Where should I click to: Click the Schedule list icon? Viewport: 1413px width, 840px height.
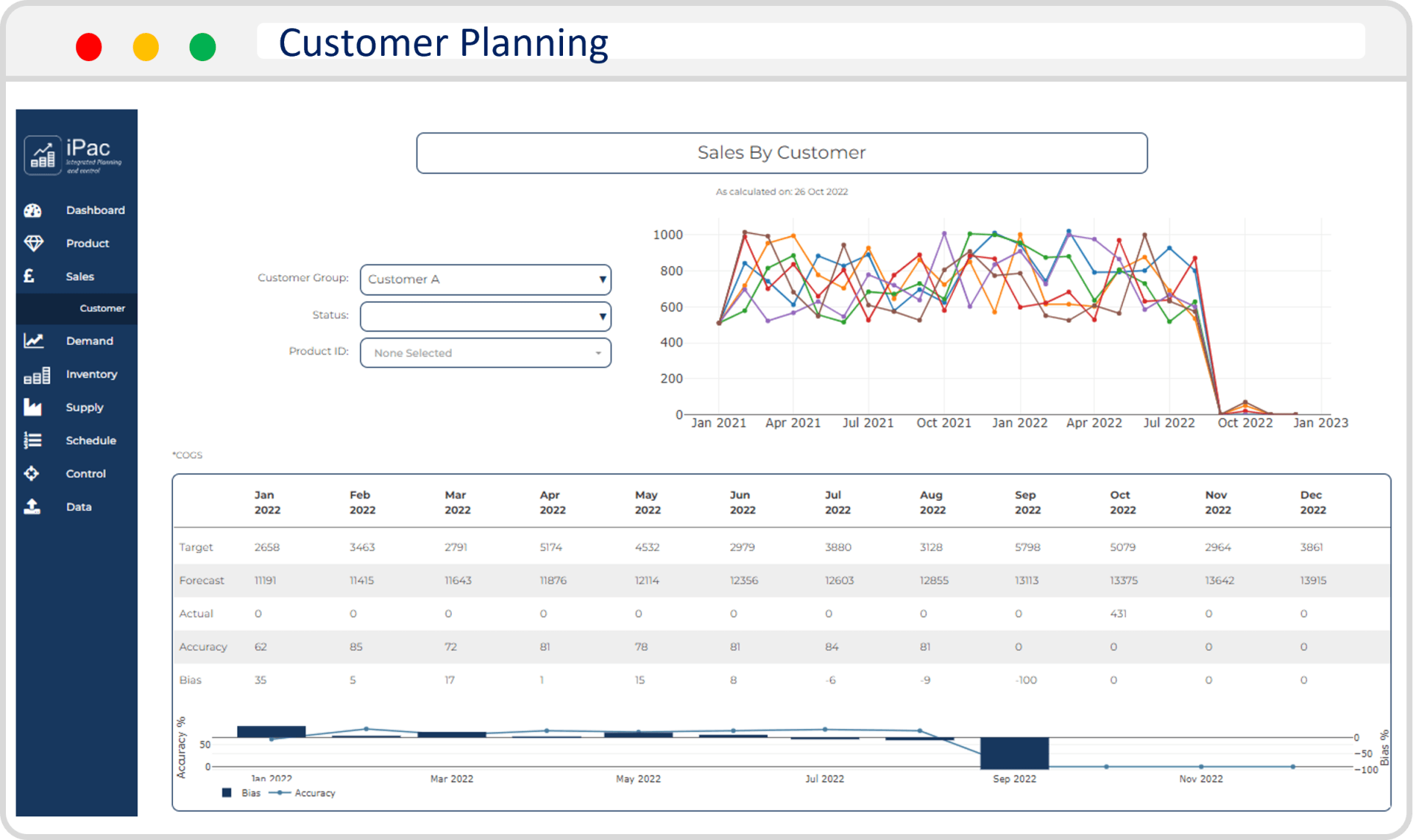[33, 441]
